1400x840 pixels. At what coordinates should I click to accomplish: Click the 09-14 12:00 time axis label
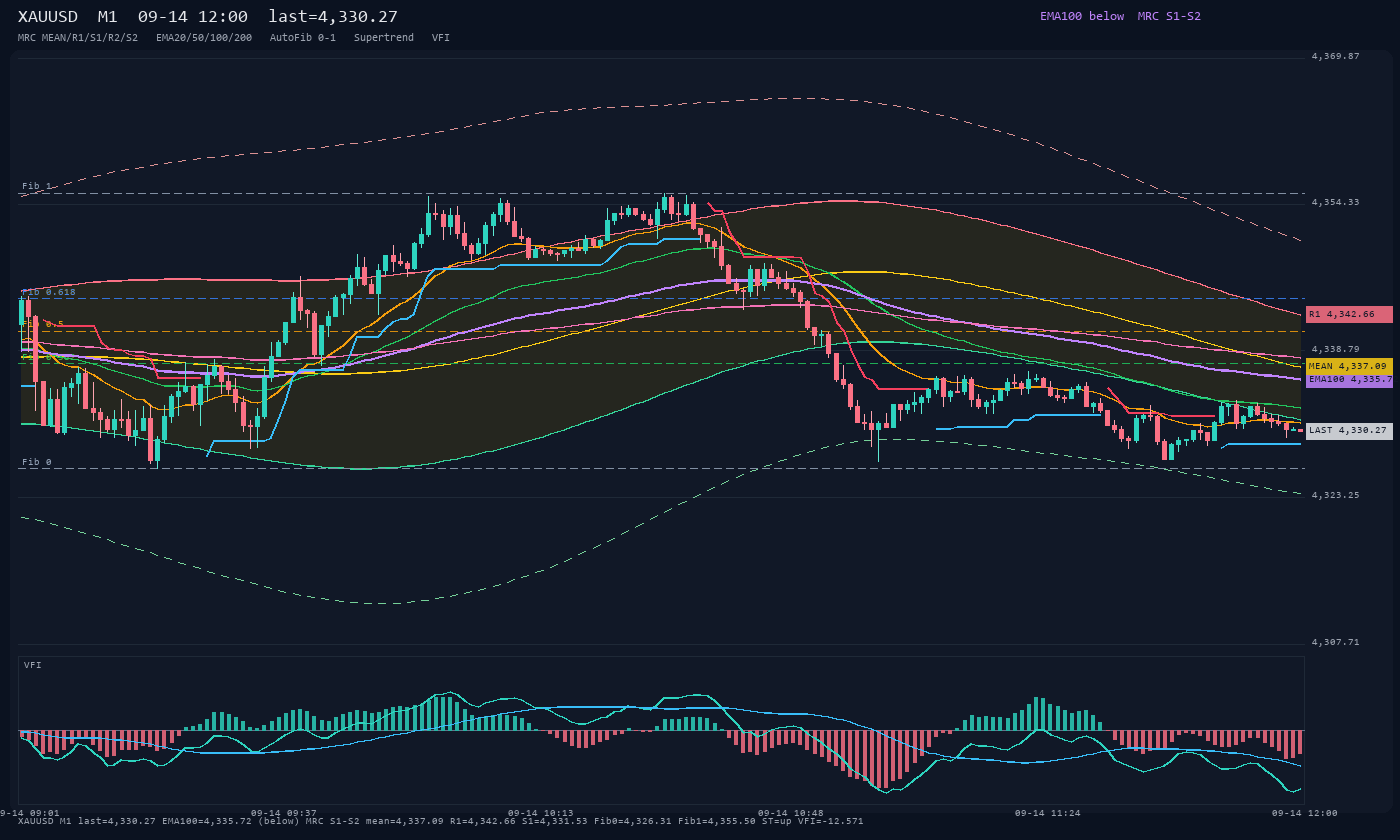pos(1304,813)
